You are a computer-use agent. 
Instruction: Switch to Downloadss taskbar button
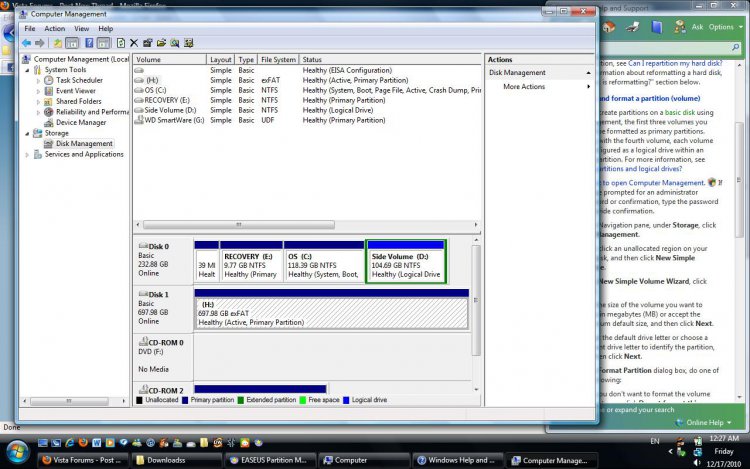(x=175, y=460)
